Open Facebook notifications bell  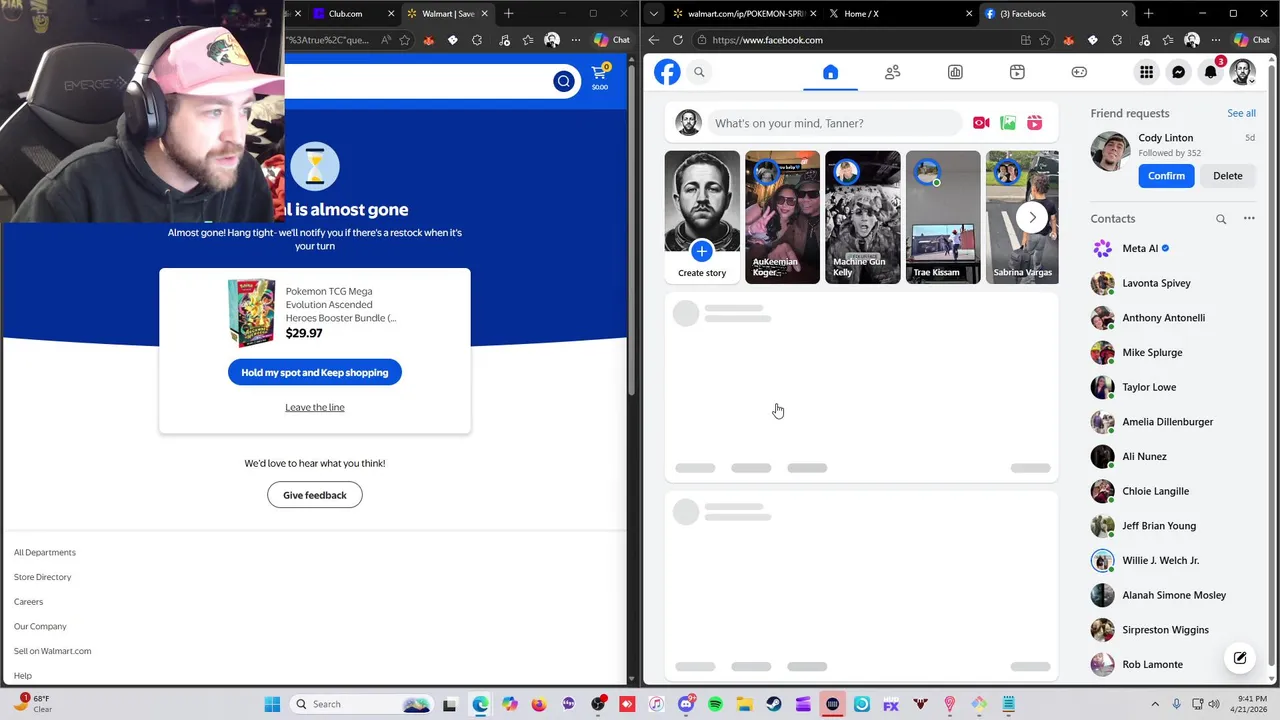coord(1211,72)
